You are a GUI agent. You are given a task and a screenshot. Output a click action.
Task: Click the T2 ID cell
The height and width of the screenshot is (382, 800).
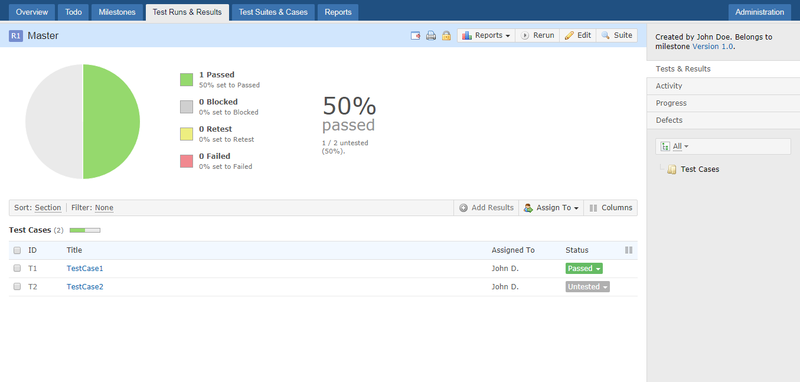coord(33,287)
